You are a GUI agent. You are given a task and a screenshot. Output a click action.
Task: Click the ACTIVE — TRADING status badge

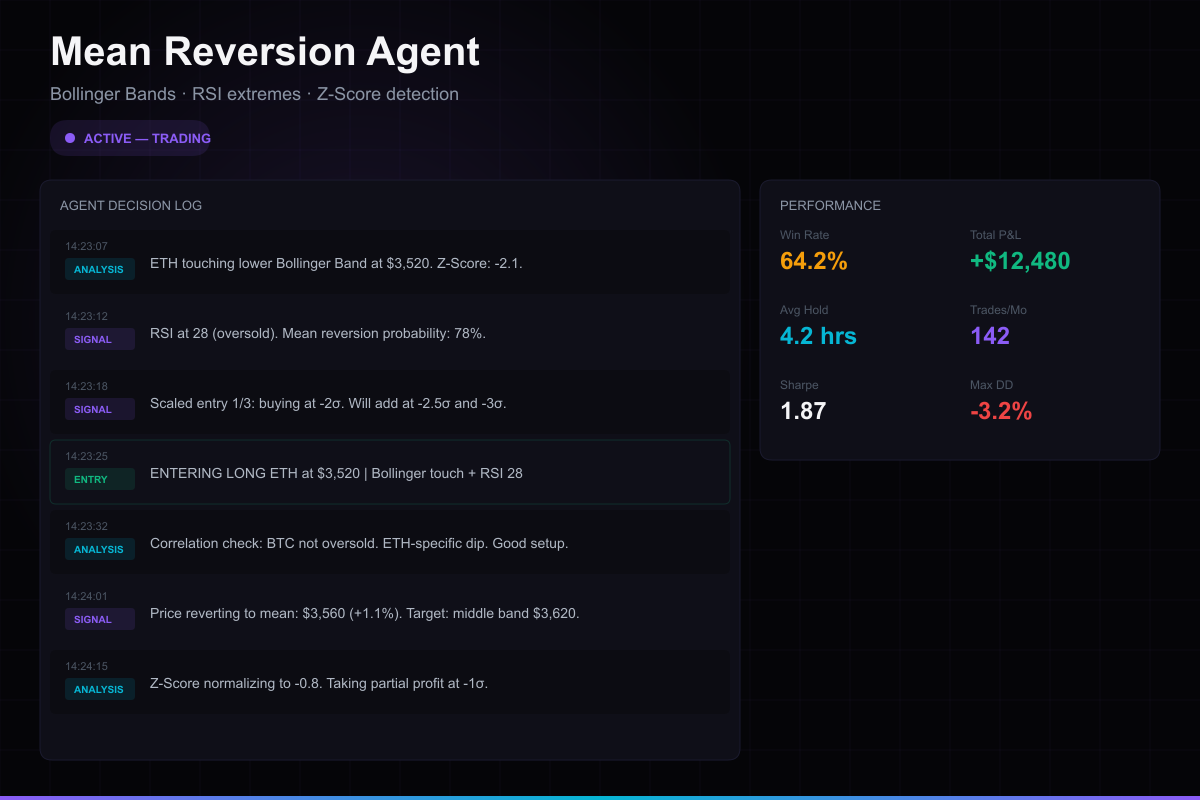[x=130, y=138]
